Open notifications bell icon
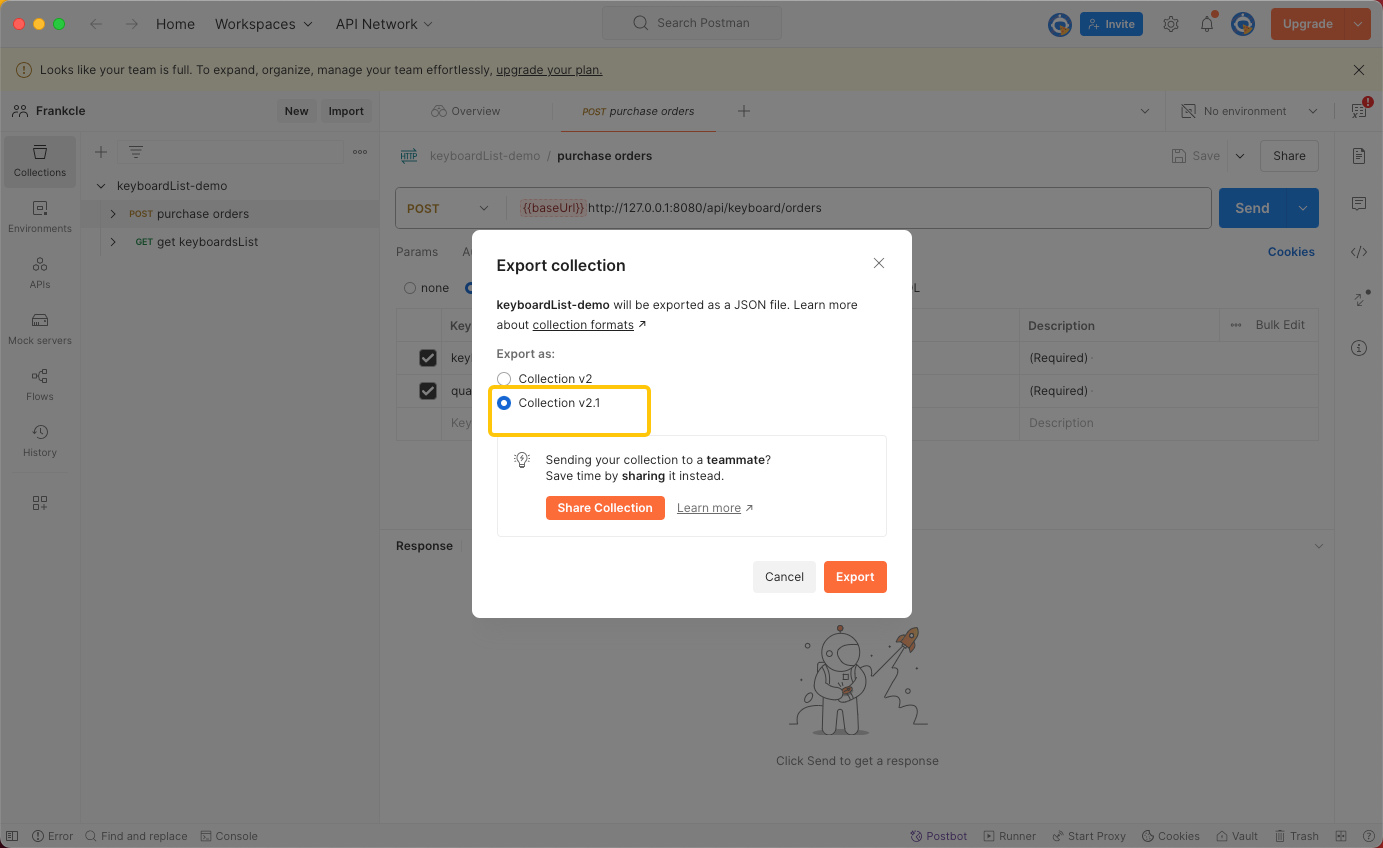Viewport: 1383px width, 848px height. pos(1207,24)
